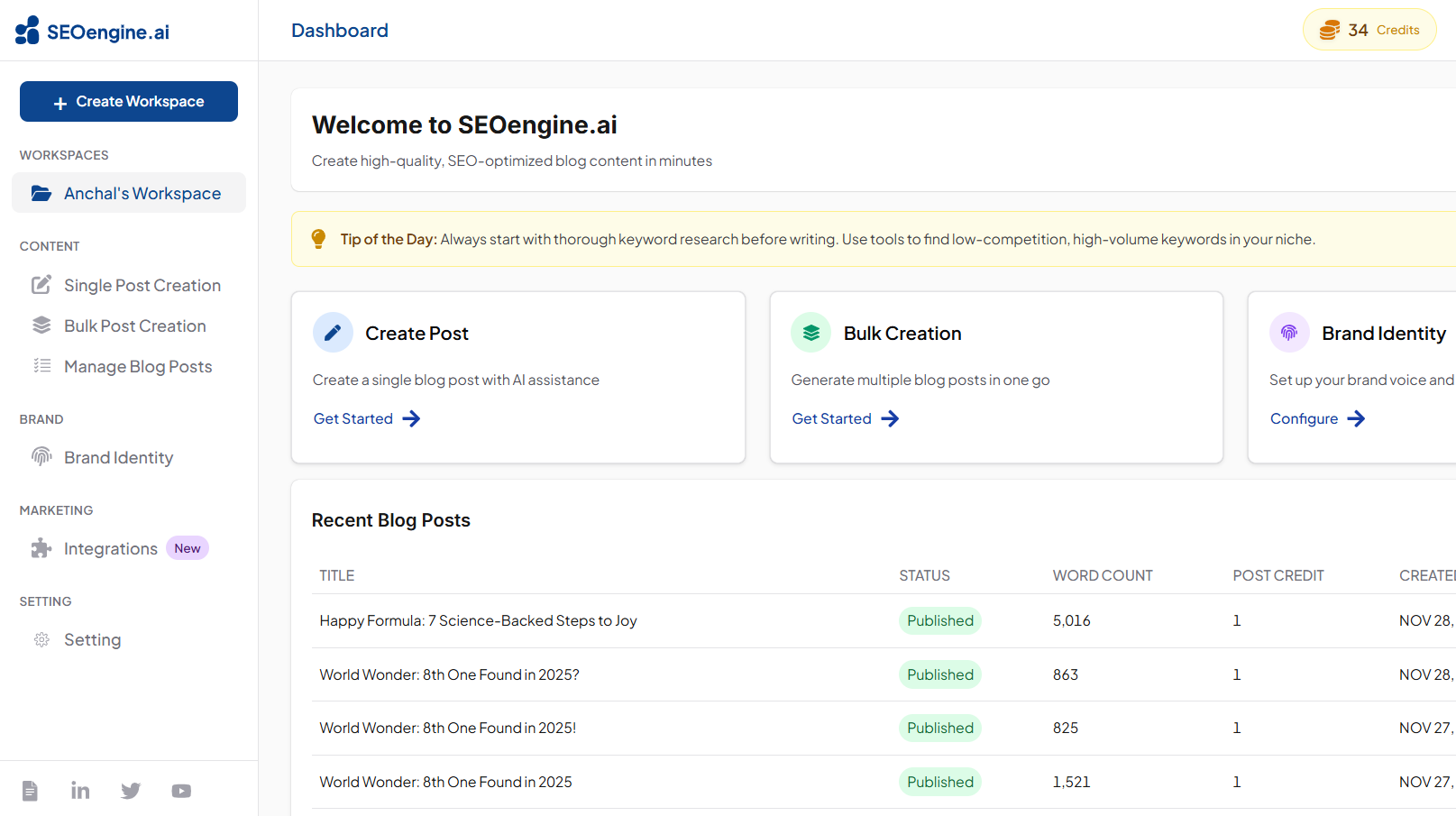Open Manage Blog Posts via its list icon
The image size is (1456, 816).
pos(41,365)
